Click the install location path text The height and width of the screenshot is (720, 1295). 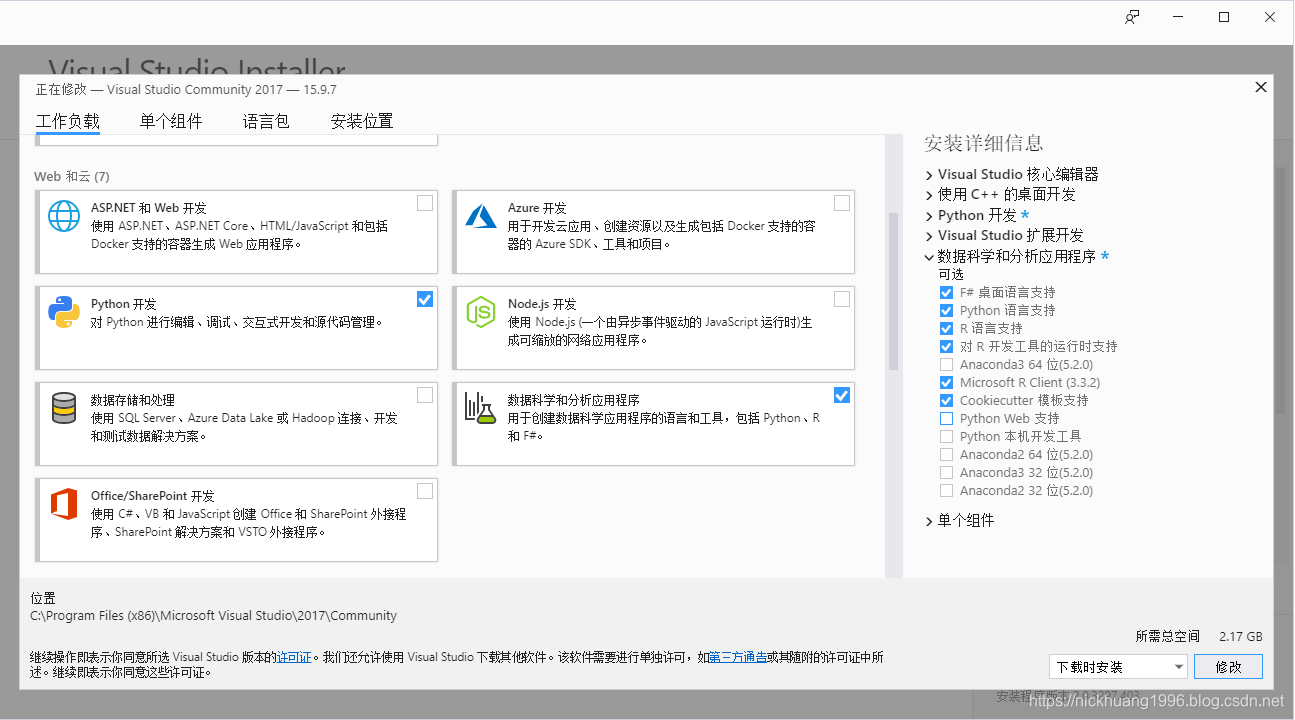point(214,616)
